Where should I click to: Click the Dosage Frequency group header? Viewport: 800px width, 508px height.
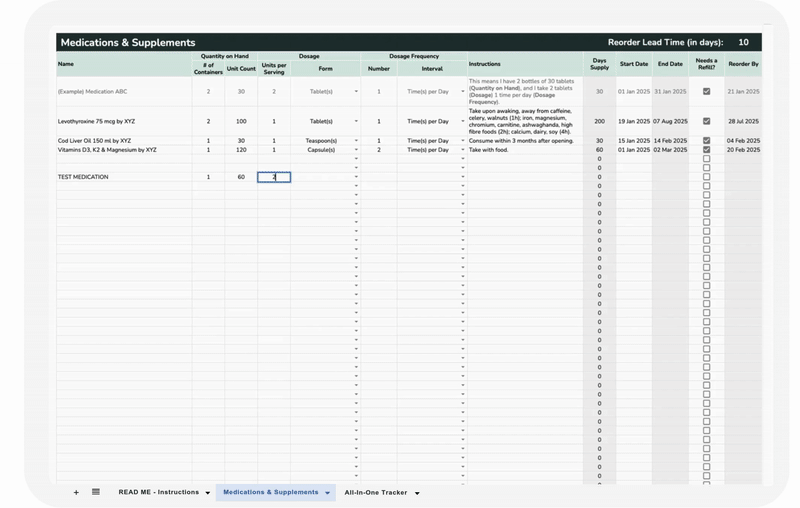tap(414, 56)
